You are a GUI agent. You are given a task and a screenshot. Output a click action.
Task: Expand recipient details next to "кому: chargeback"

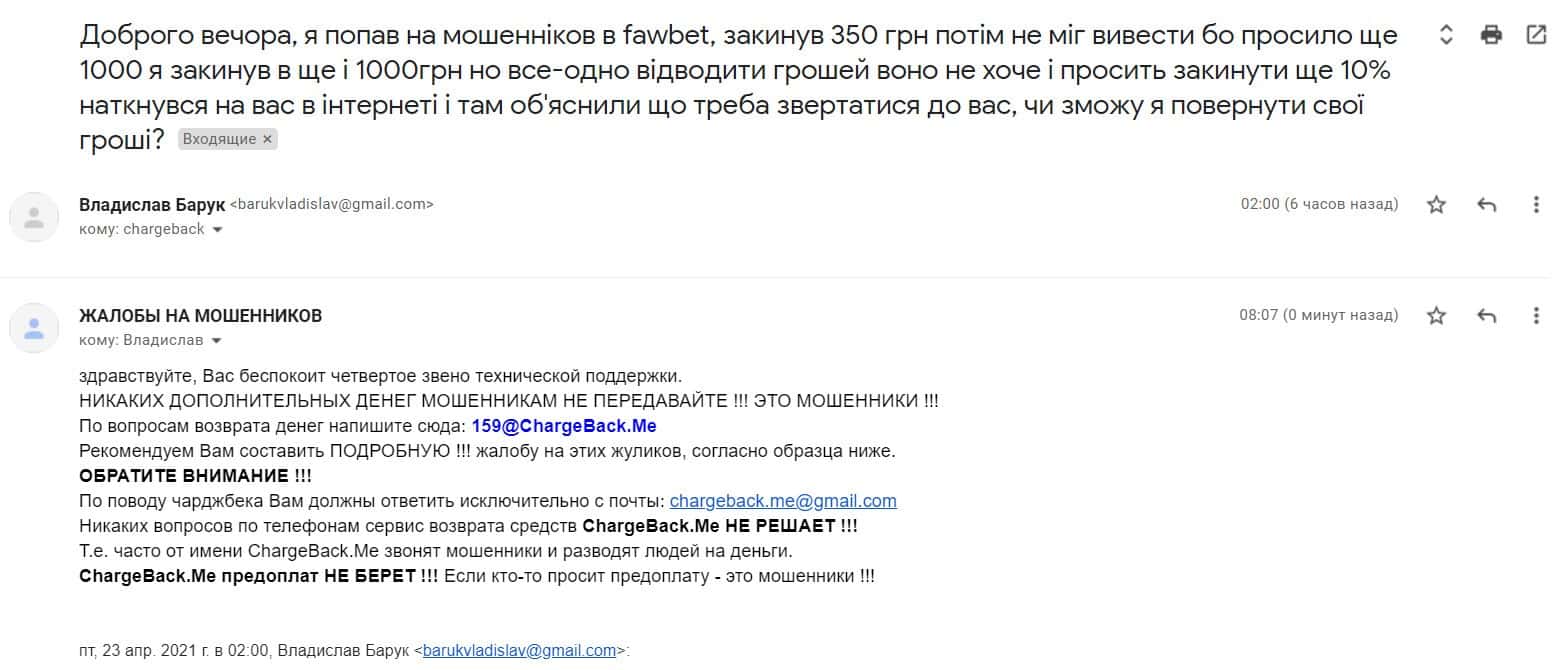[x=218, y=230]
